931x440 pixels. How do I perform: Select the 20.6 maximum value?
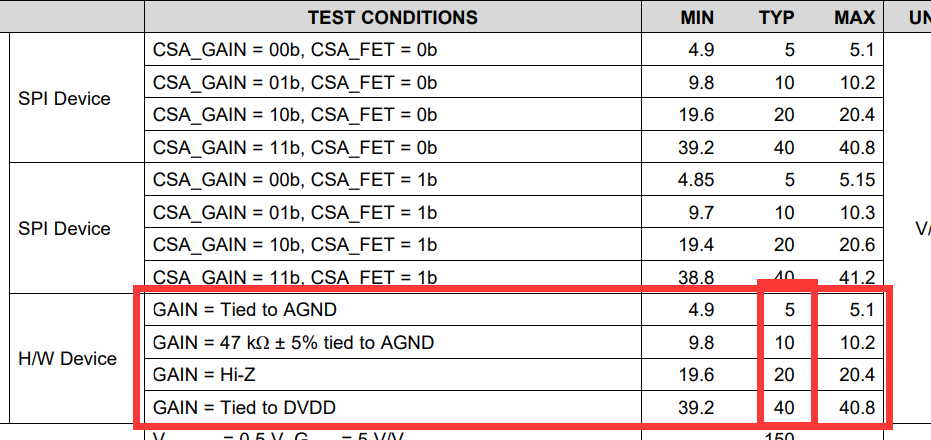pos(857,245)
